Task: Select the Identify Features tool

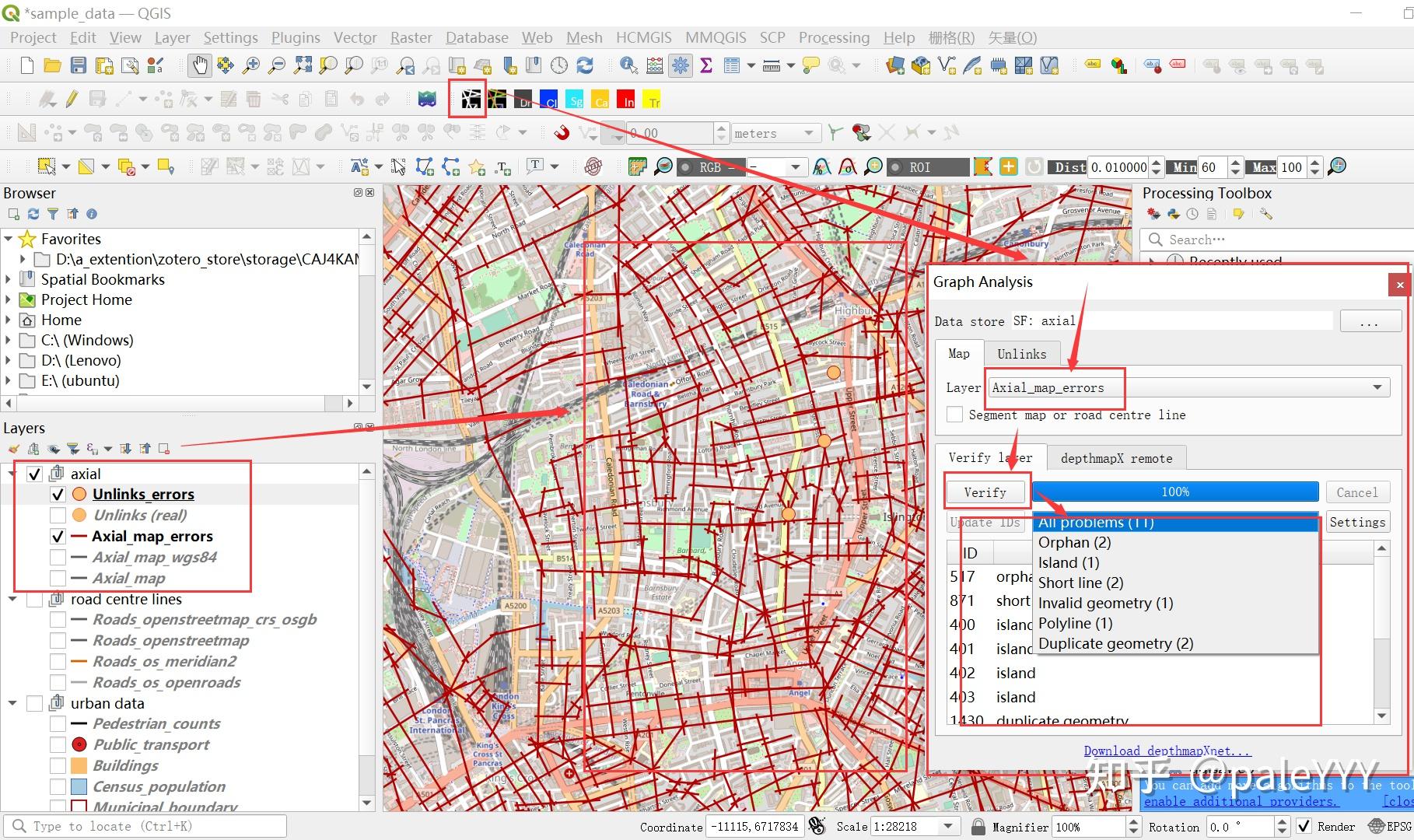Action: 628,65
